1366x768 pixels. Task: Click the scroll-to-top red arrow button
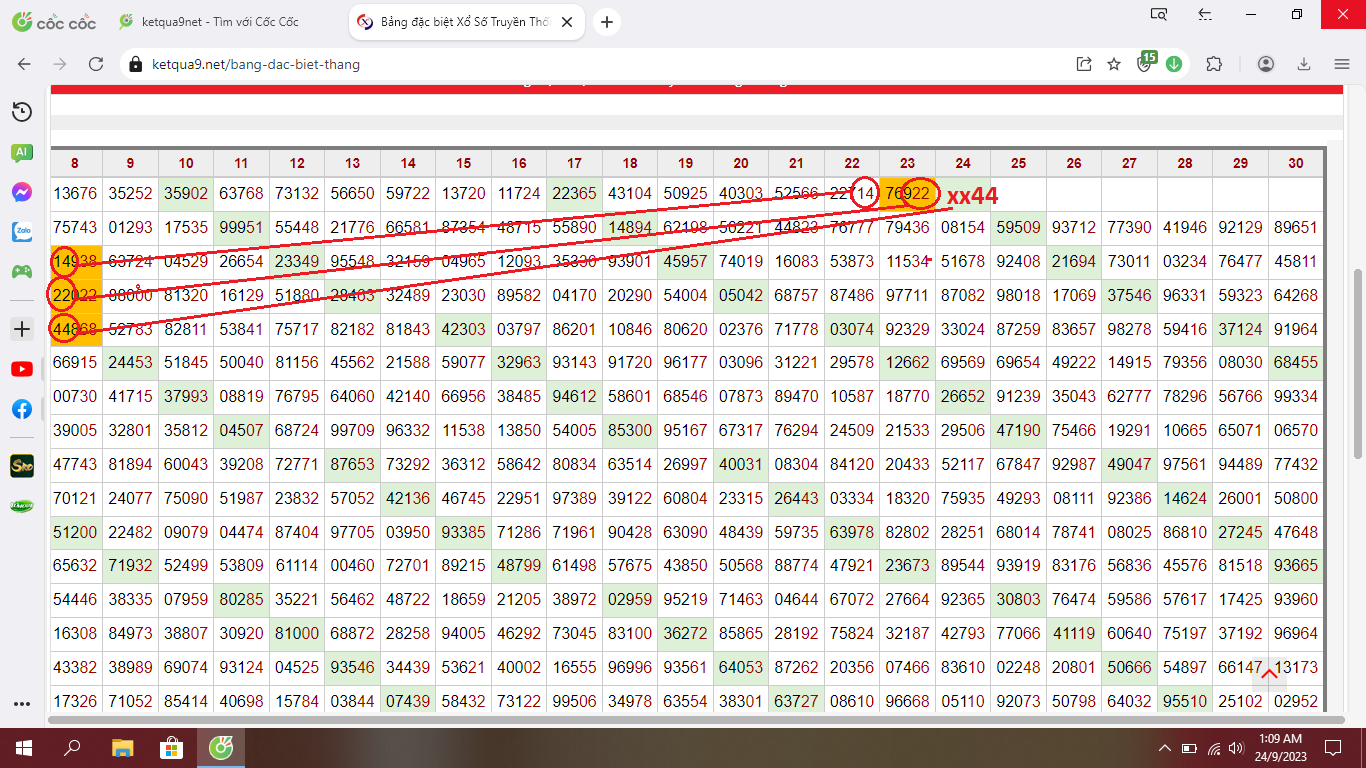click(1269, 674)
